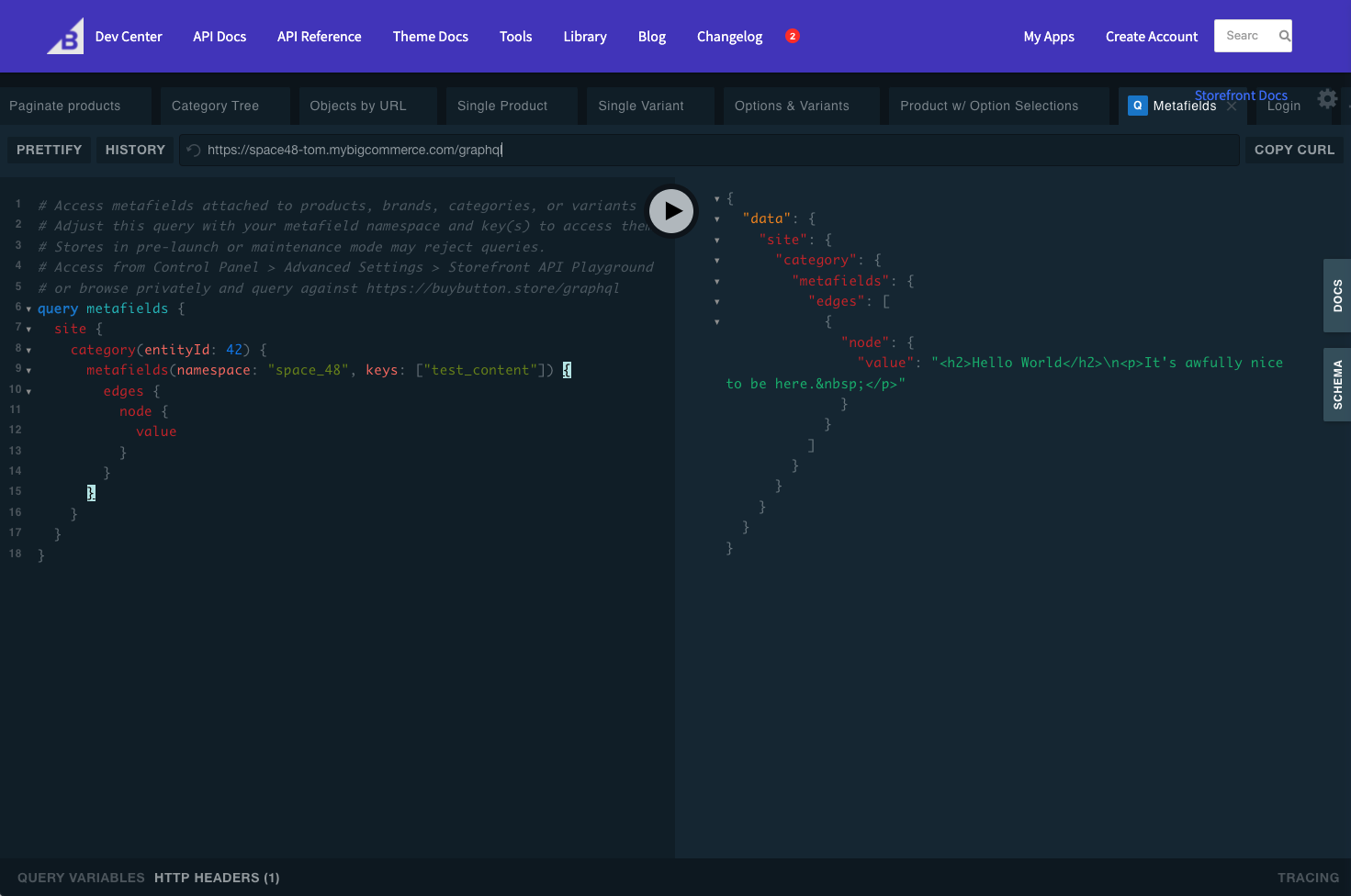Select the Single Product tab
1351x896 pixels.
click(512, 106)
